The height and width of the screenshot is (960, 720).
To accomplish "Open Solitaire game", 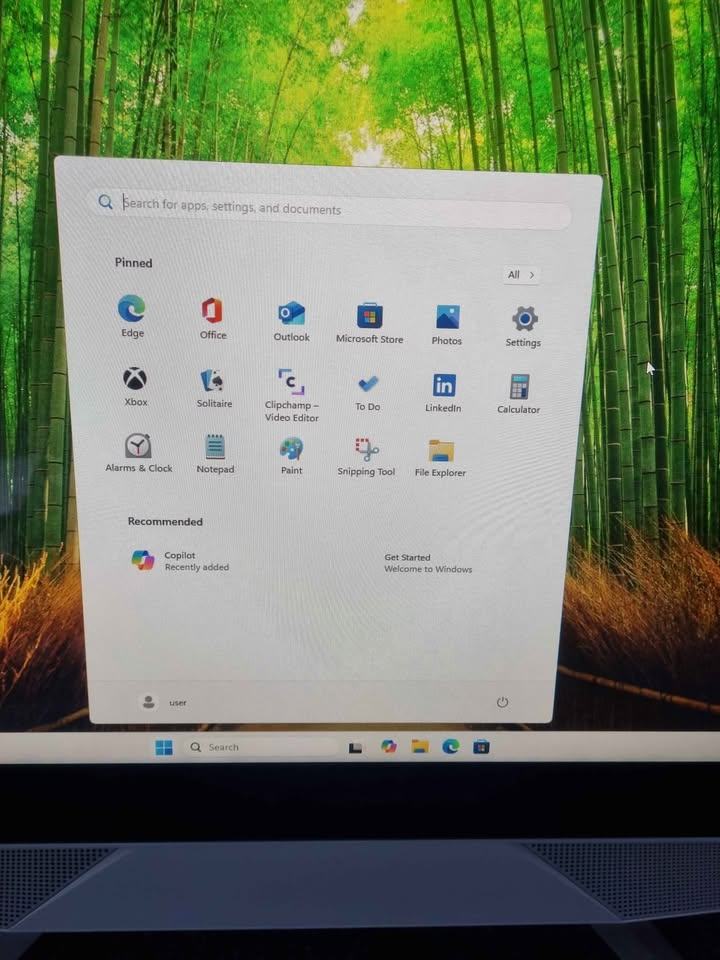I will [214, 388].
